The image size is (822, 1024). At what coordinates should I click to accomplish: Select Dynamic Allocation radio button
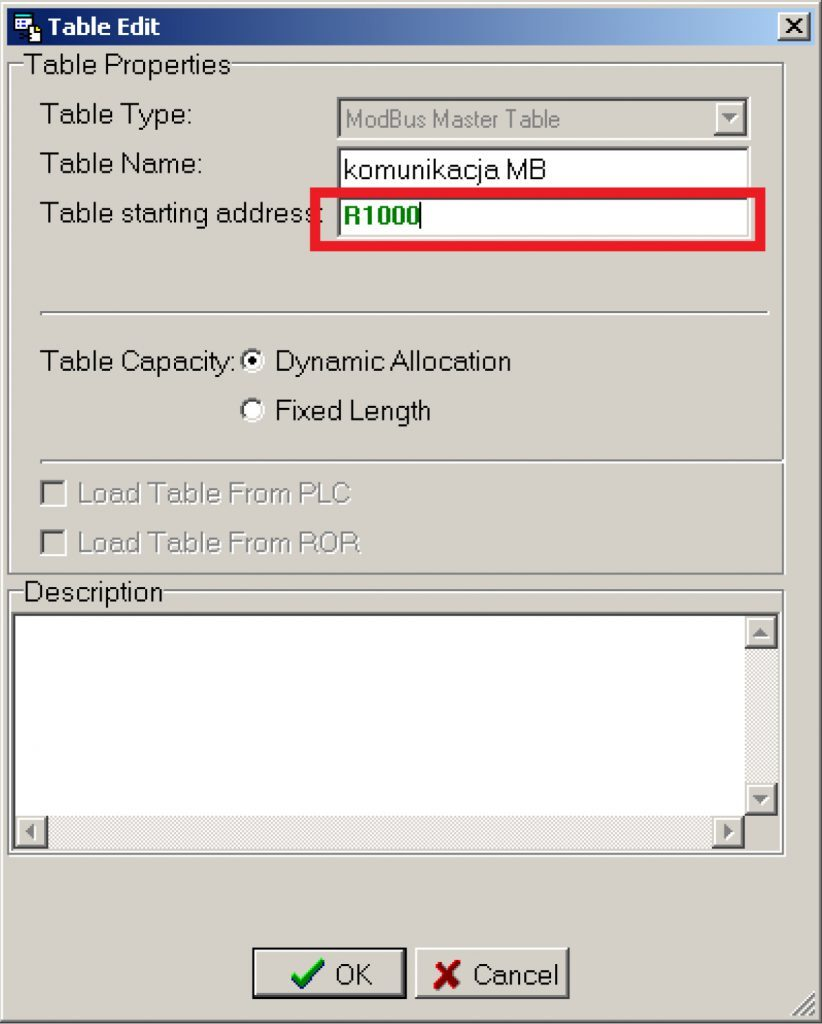254,362
